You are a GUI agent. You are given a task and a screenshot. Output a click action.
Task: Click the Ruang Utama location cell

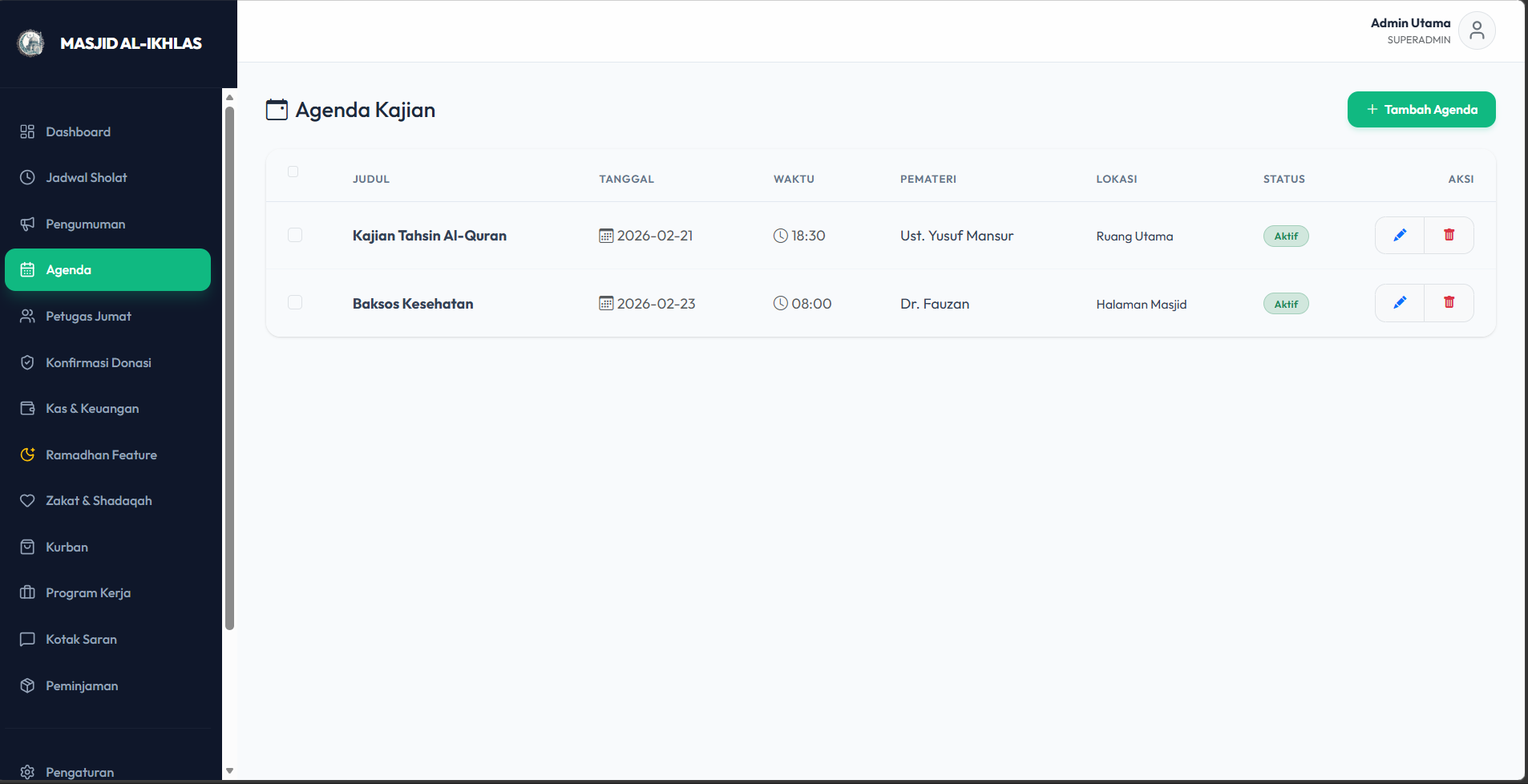1134,236
